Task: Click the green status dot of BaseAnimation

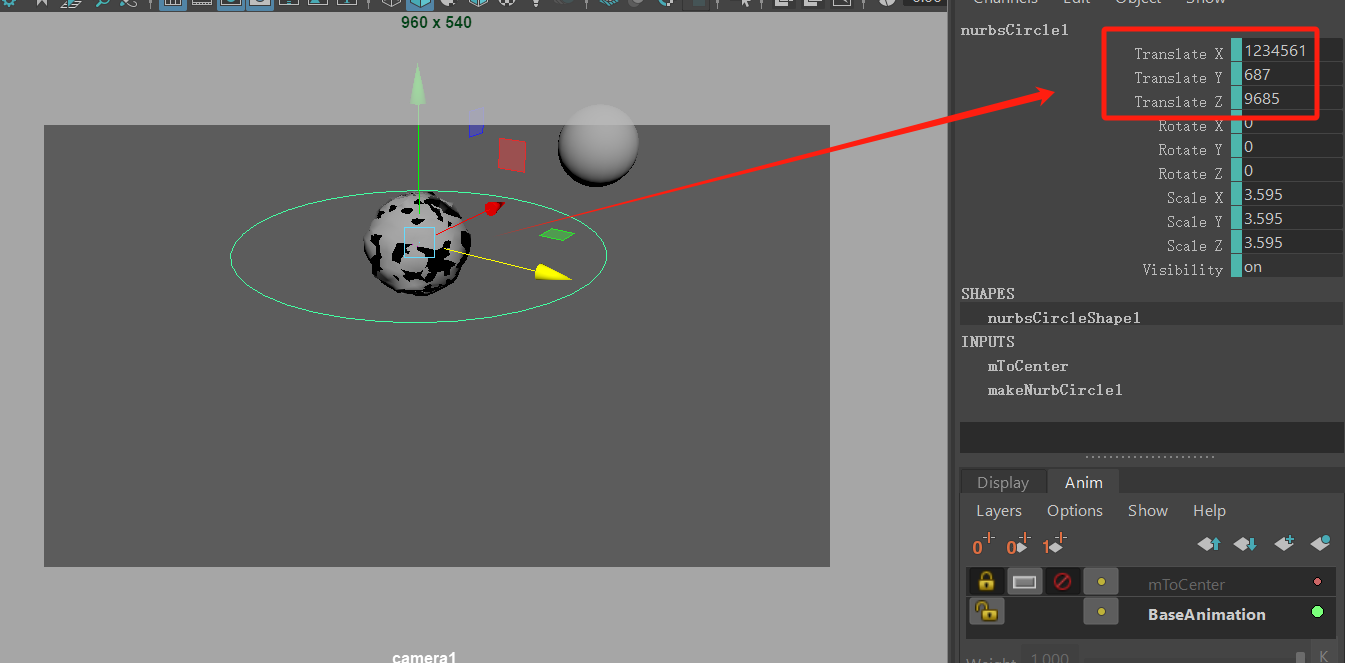Action: click(x=1317, y=612)
